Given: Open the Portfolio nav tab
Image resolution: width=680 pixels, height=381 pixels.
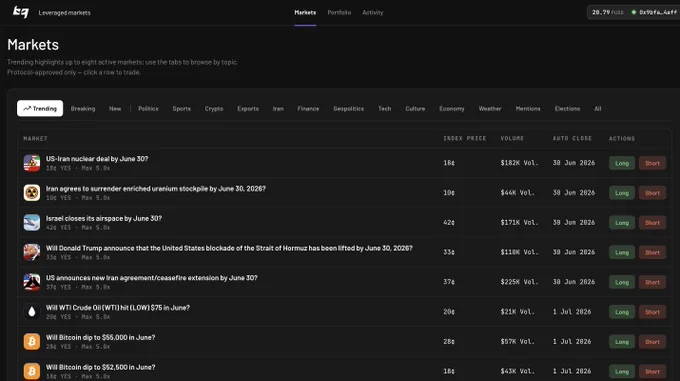Looking at the screenshot, I should pyautogui.click(x=339, y=13).
